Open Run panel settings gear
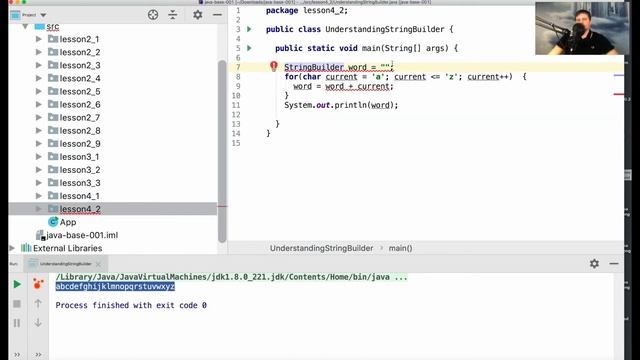Image resolution: width=640 pixels, height=360 pixels. coord(594,264)
